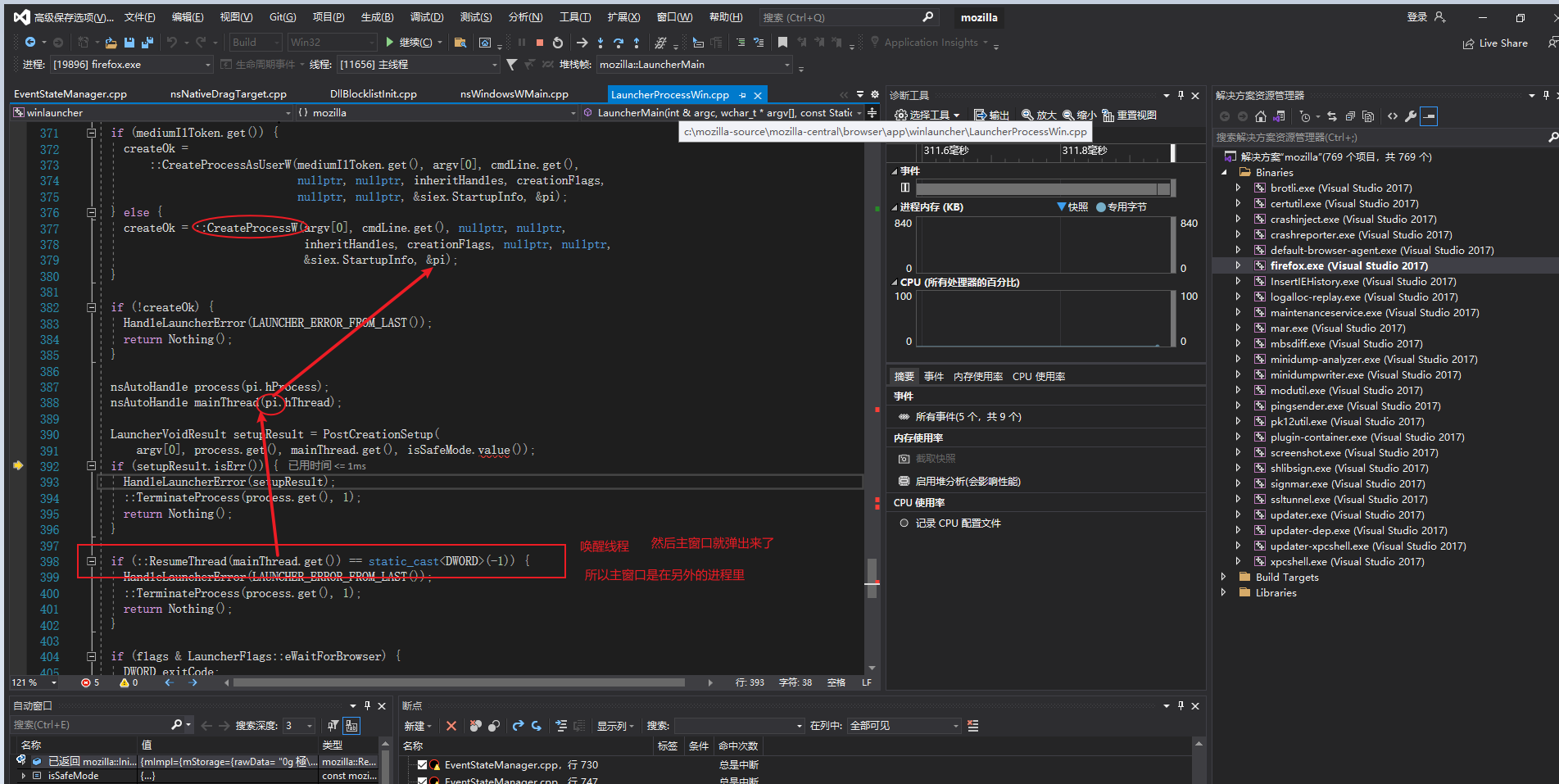Switch to the EventStateManager.cpp tab
This screenshot has width=1559, height=784.
70,94
